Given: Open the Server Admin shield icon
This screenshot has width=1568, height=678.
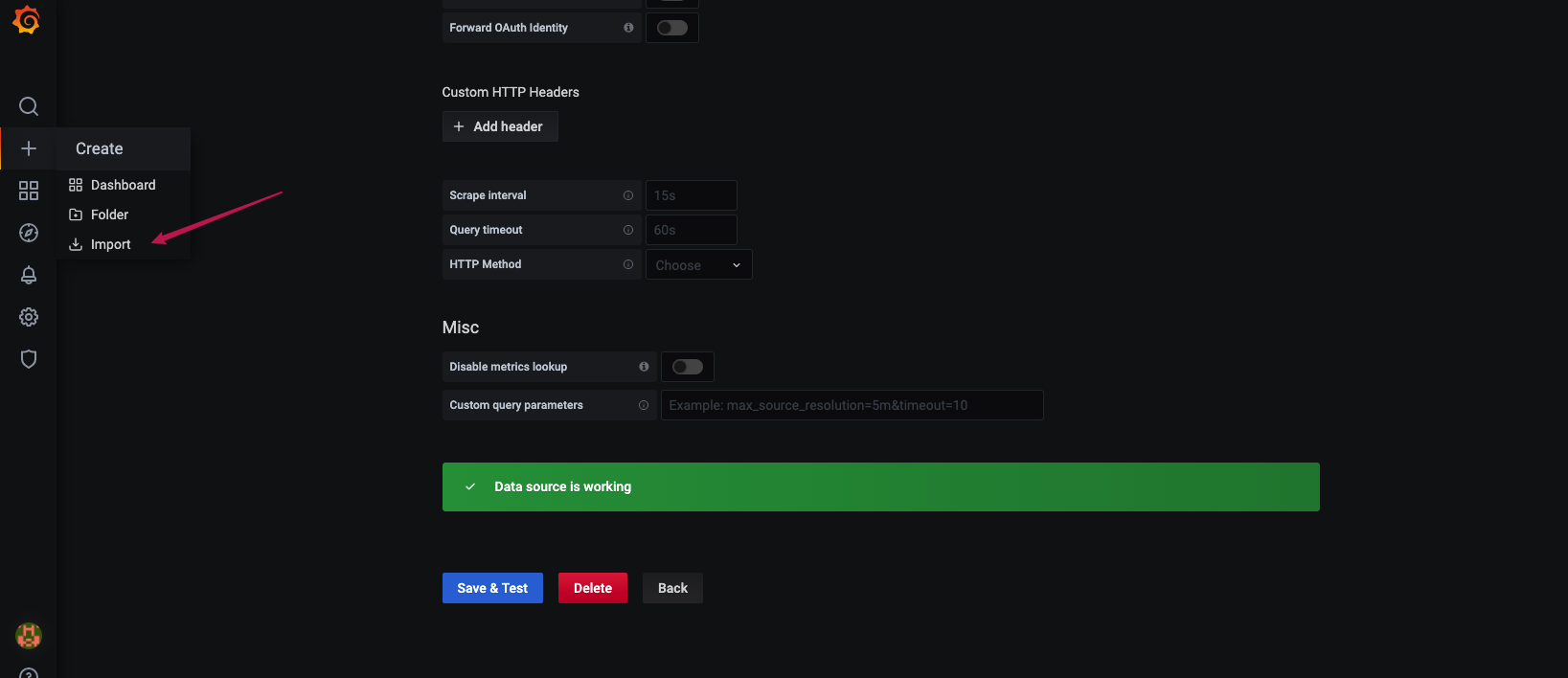Looking at the screenshot, I should coord(29,359).
